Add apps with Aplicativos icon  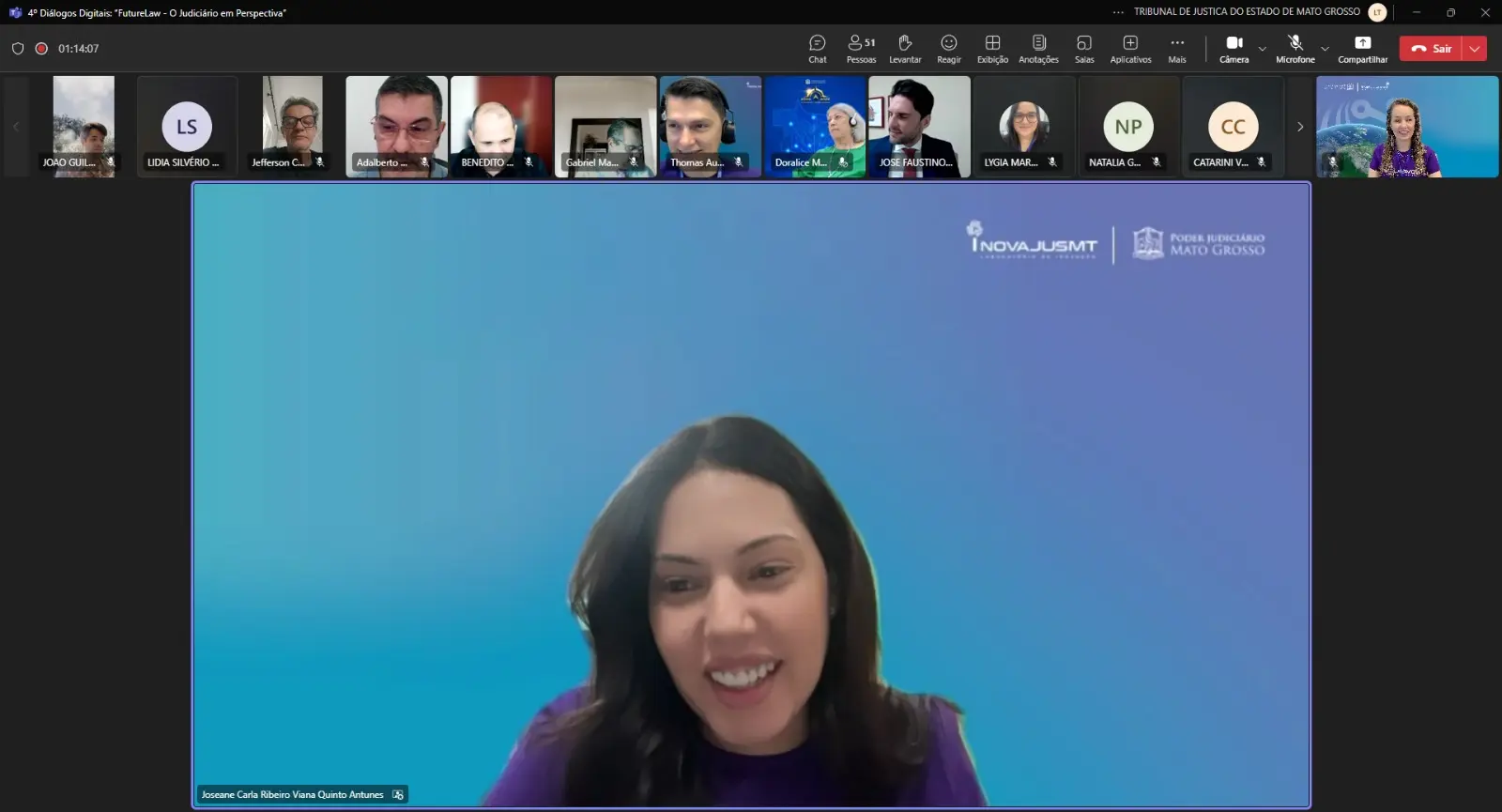[1130, 49]
